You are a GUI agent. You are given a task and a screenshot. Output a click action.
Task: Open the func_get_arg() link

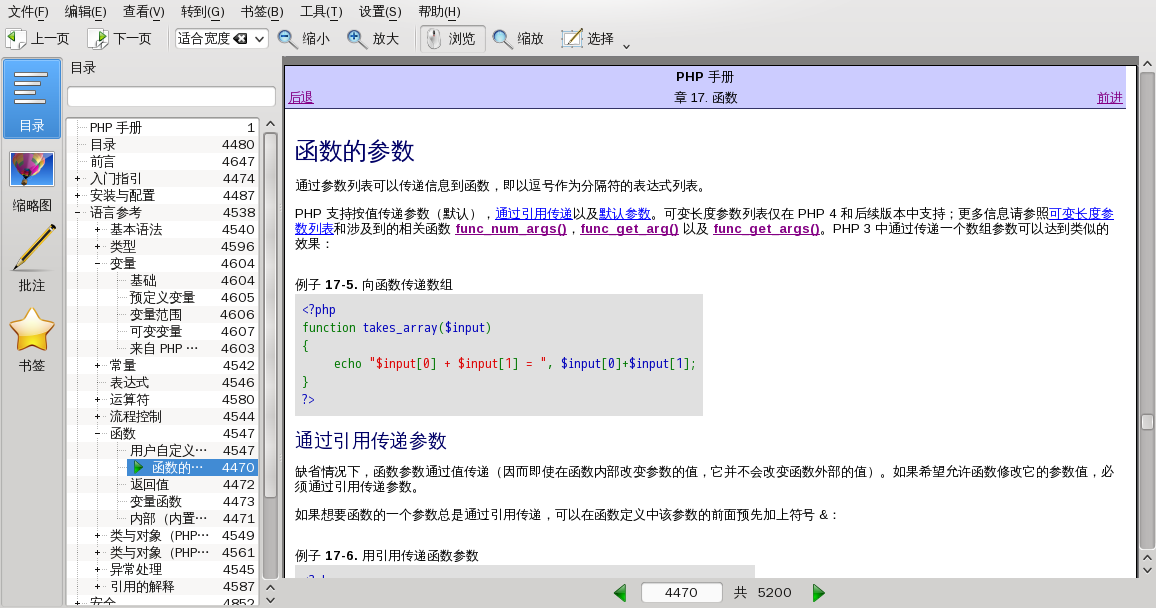click(629, 229)
